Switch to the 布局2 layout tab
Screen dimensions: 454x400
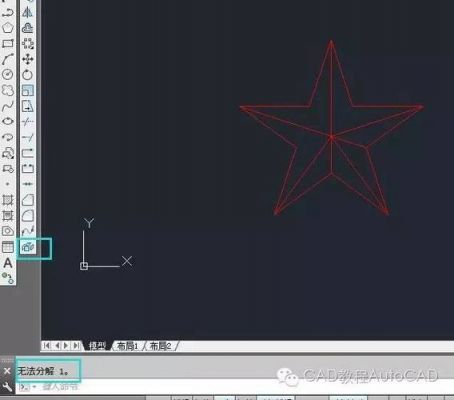coord(160,346)
